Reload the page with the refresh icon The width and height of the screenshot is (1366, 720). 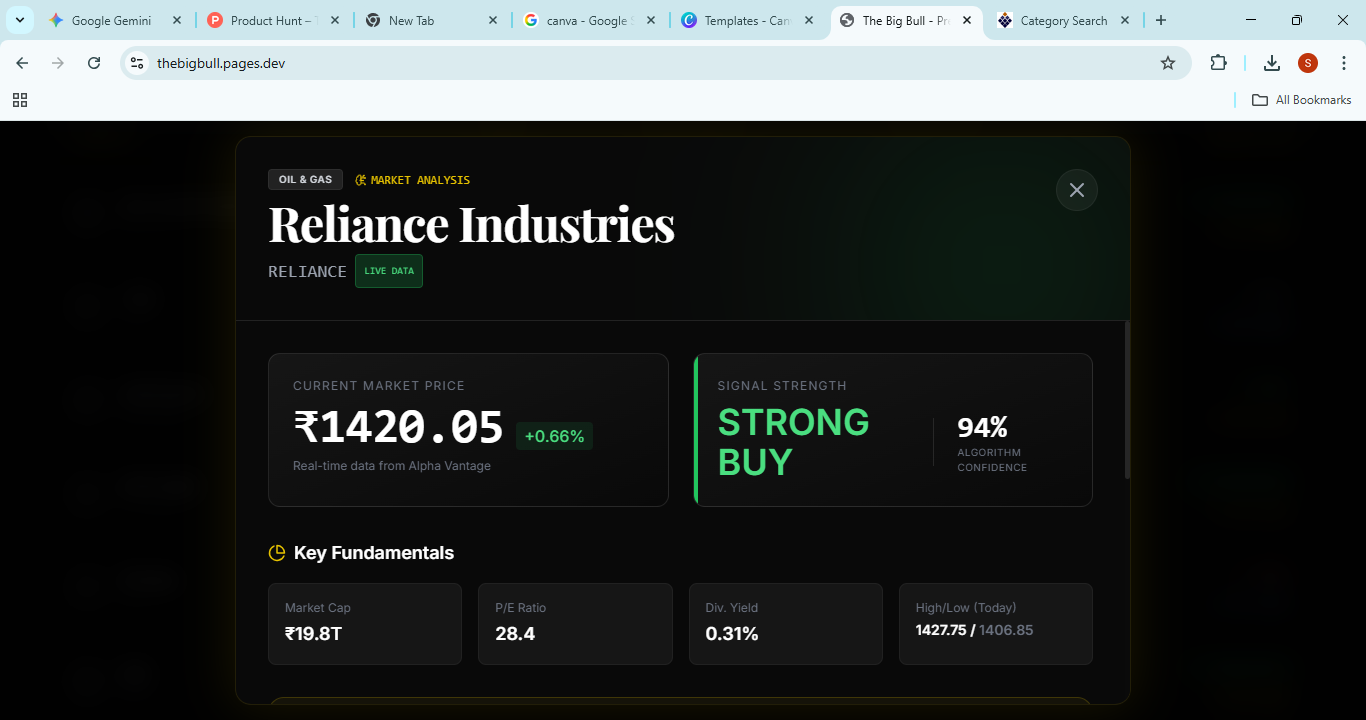pos(93,62)
